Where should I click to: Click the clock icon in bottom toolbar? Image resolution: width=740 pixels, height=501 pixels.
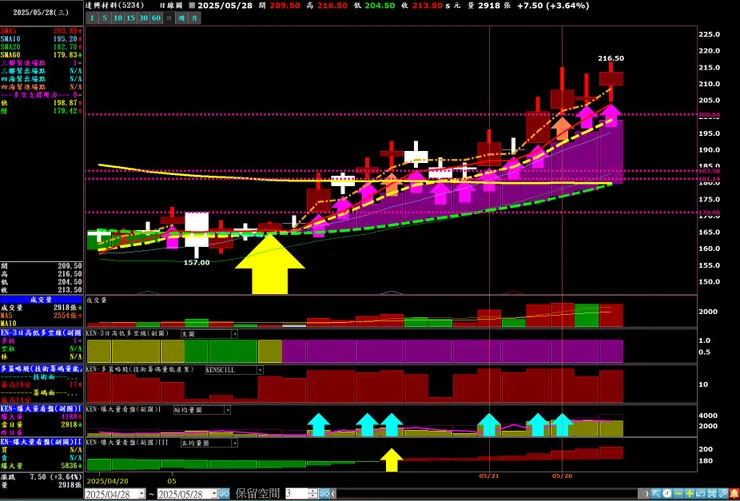click(x=667, y=493)
